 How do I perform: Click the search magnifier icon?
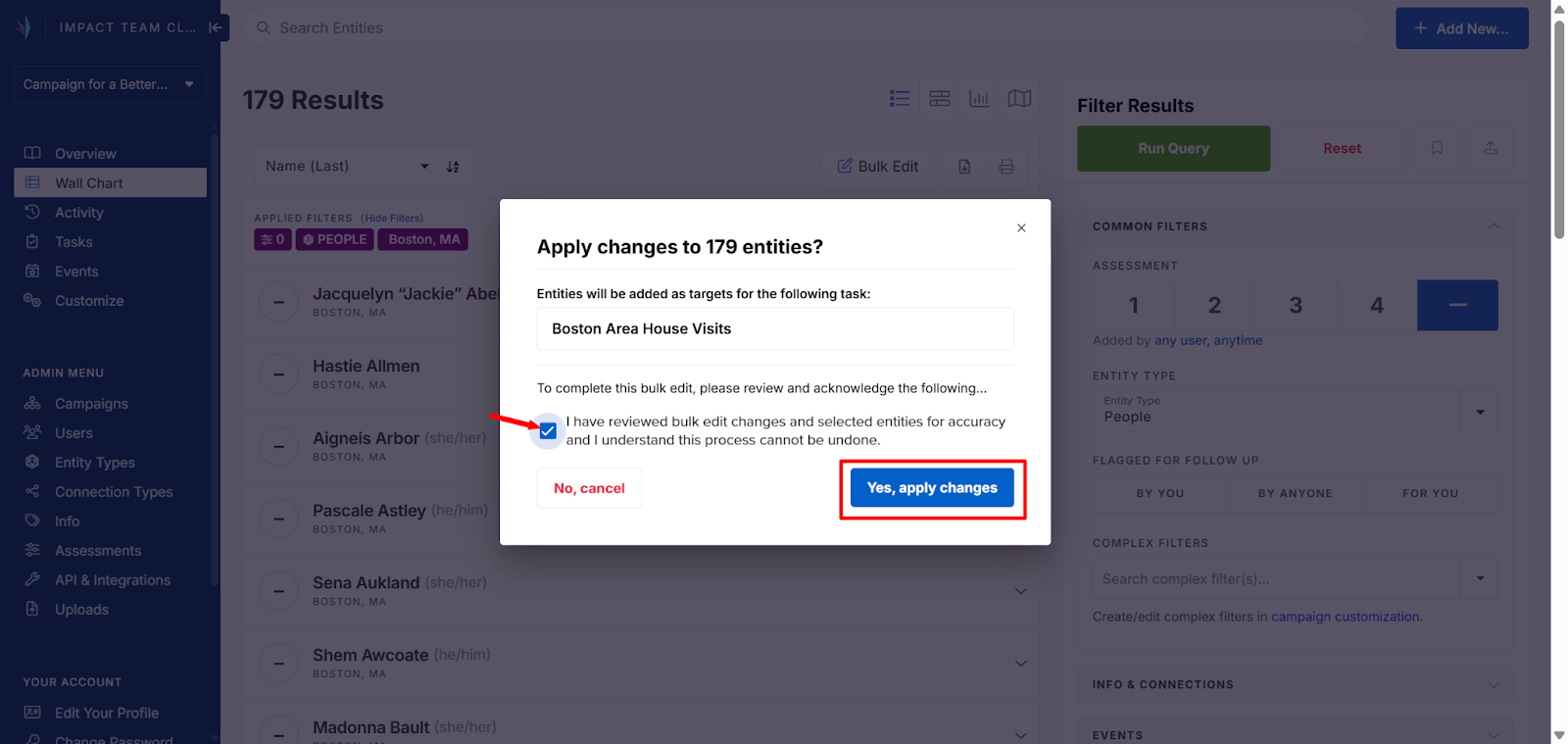[x=263, y=28]
